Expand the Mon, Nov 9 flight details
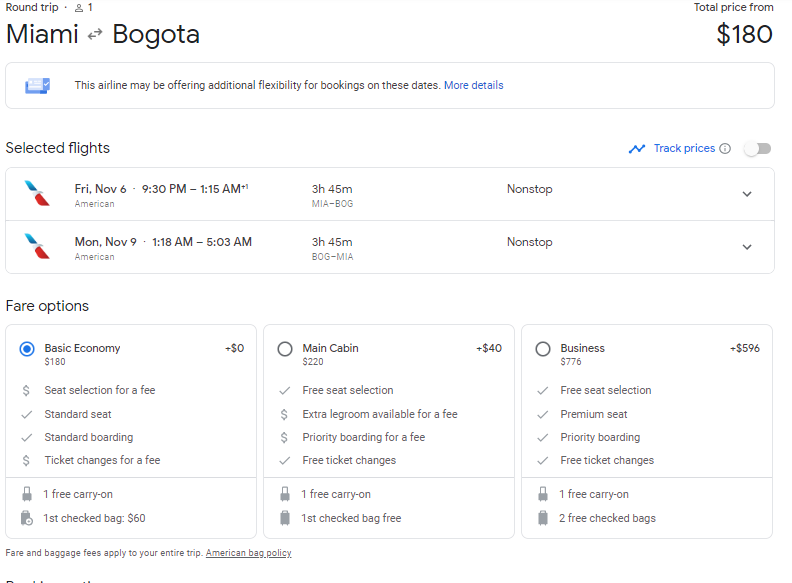 tap(746, 247)
